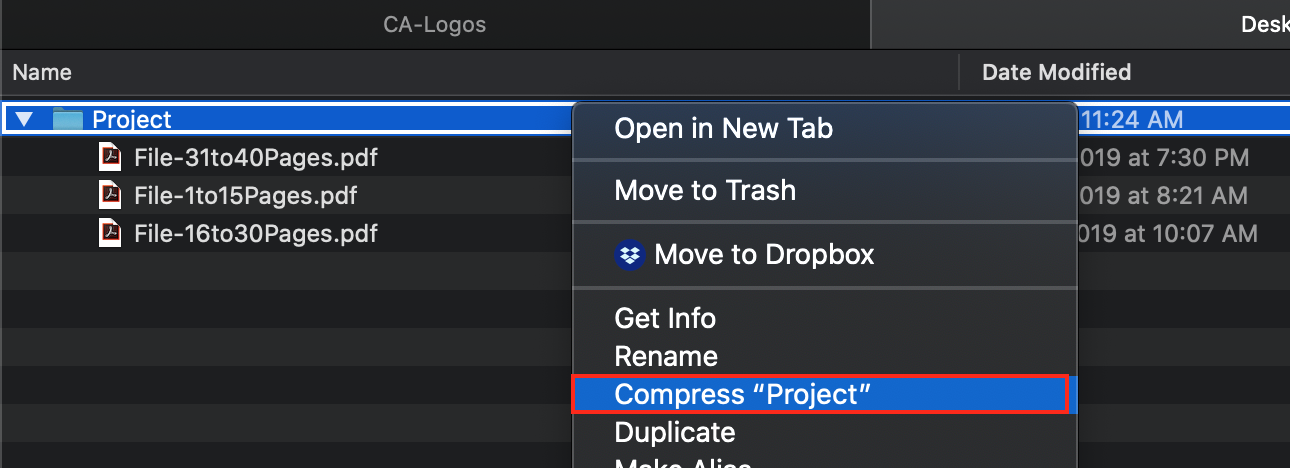This screenshot has width=1290, height=468.
Task: Select Move to Dropbox option
Action: coord(764,255)
